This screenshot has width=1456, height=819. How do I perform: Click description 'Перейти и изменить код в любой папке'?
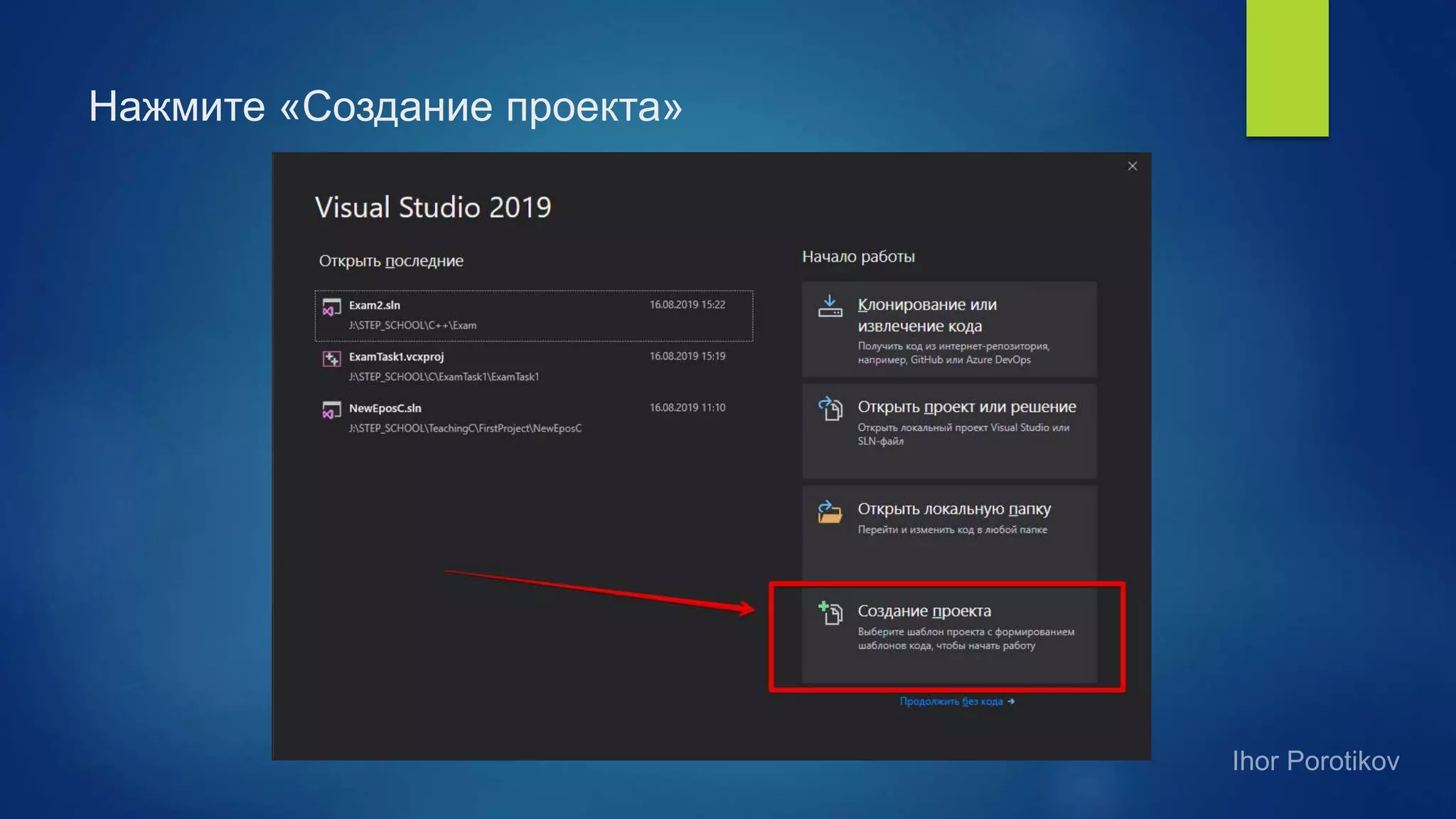(952, 530)
